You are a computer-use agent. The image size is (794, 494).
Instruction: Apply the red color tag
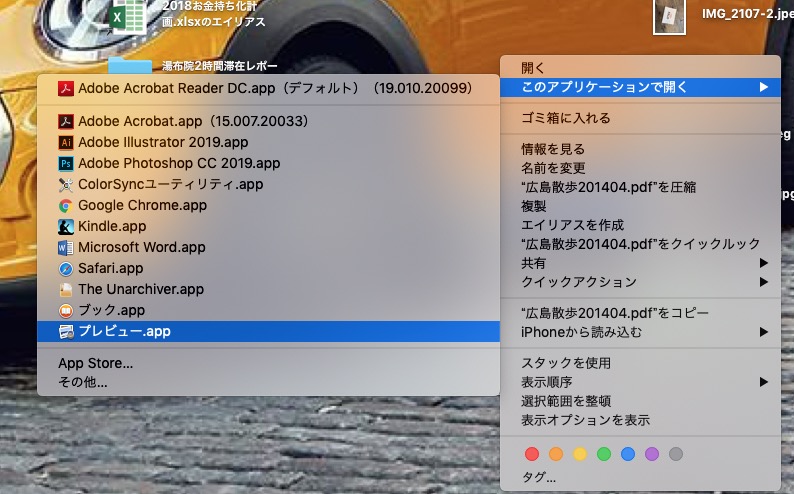[532, 454]
